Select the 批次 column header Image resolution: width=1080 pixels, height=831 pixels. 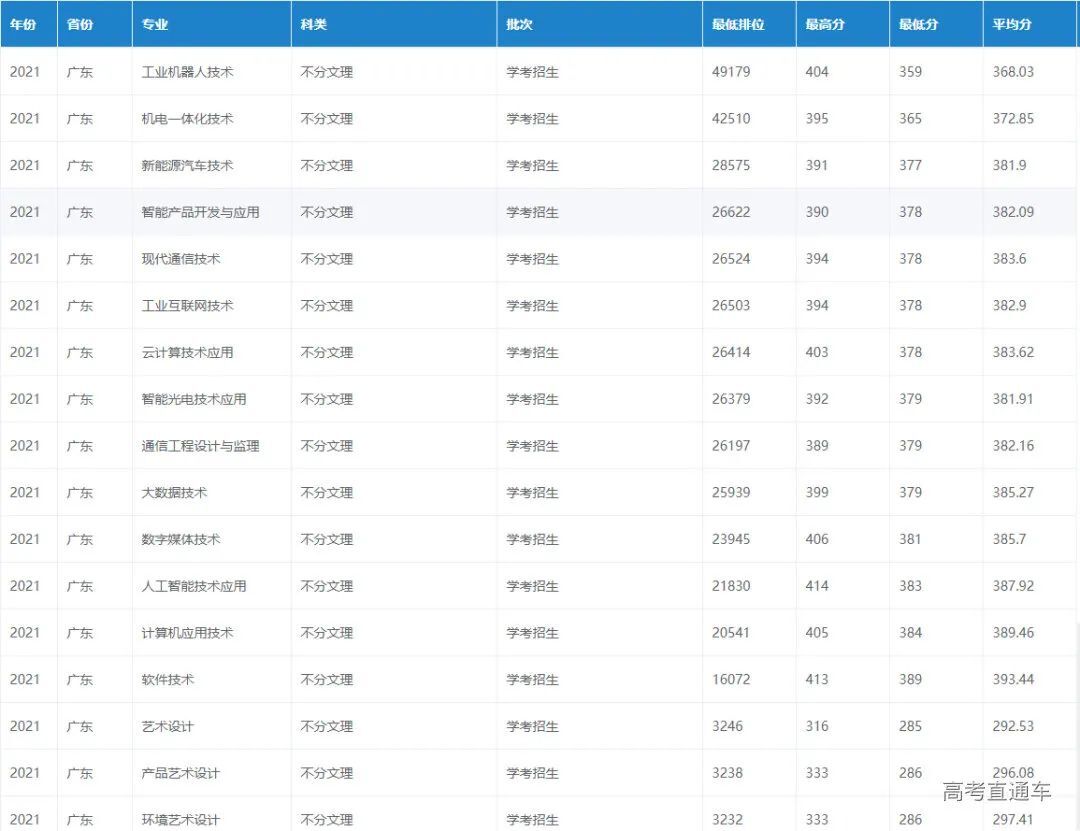click(520, 24)
